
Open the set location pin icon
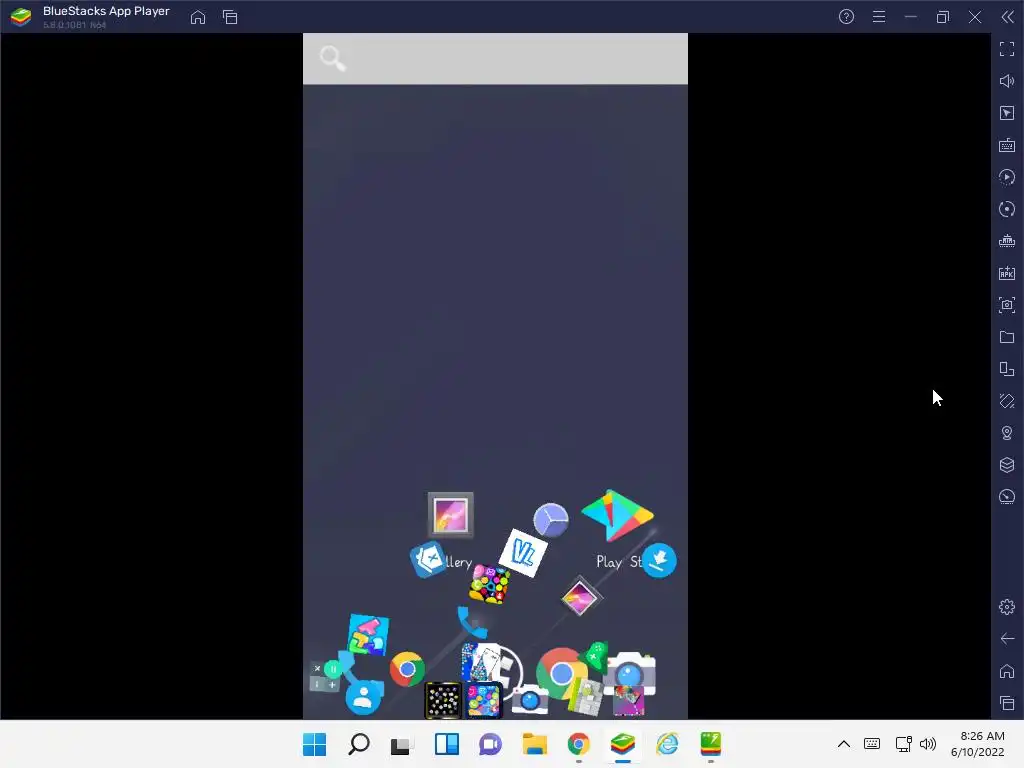coord(1007,433)
